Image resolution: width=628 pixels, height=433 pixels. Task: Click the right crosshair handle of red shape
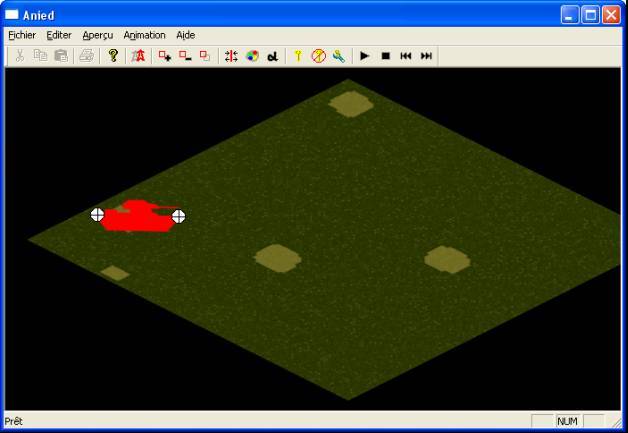(x=178, y=215)
